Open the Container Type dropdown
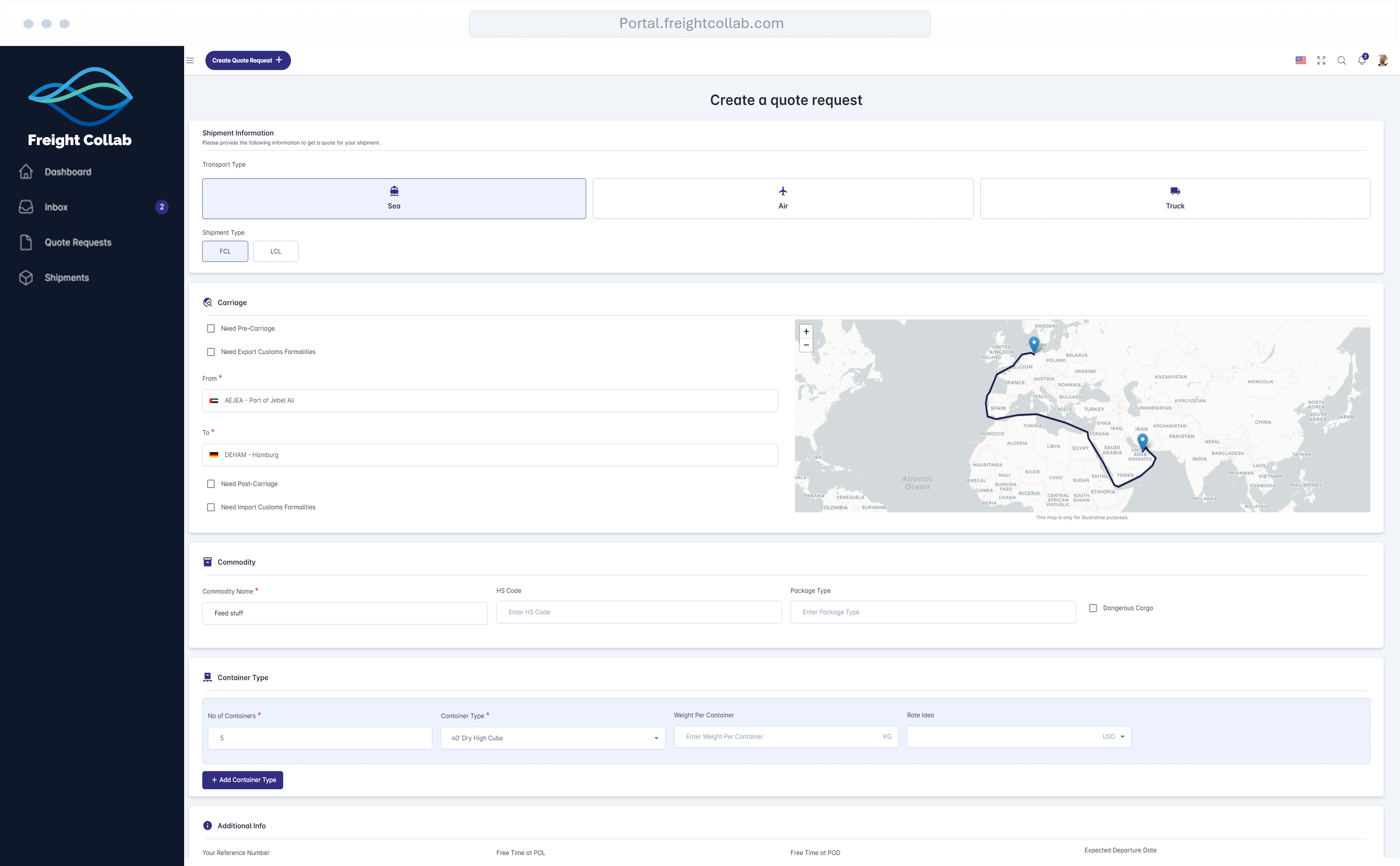 [552, 738]
